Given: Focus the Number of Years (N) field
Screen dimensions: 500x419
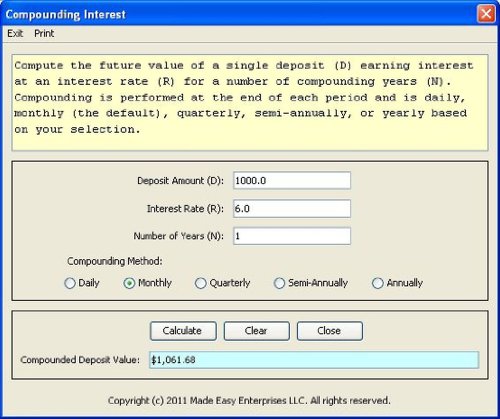Looking at the screenshot, I should (x=292, y=236).
